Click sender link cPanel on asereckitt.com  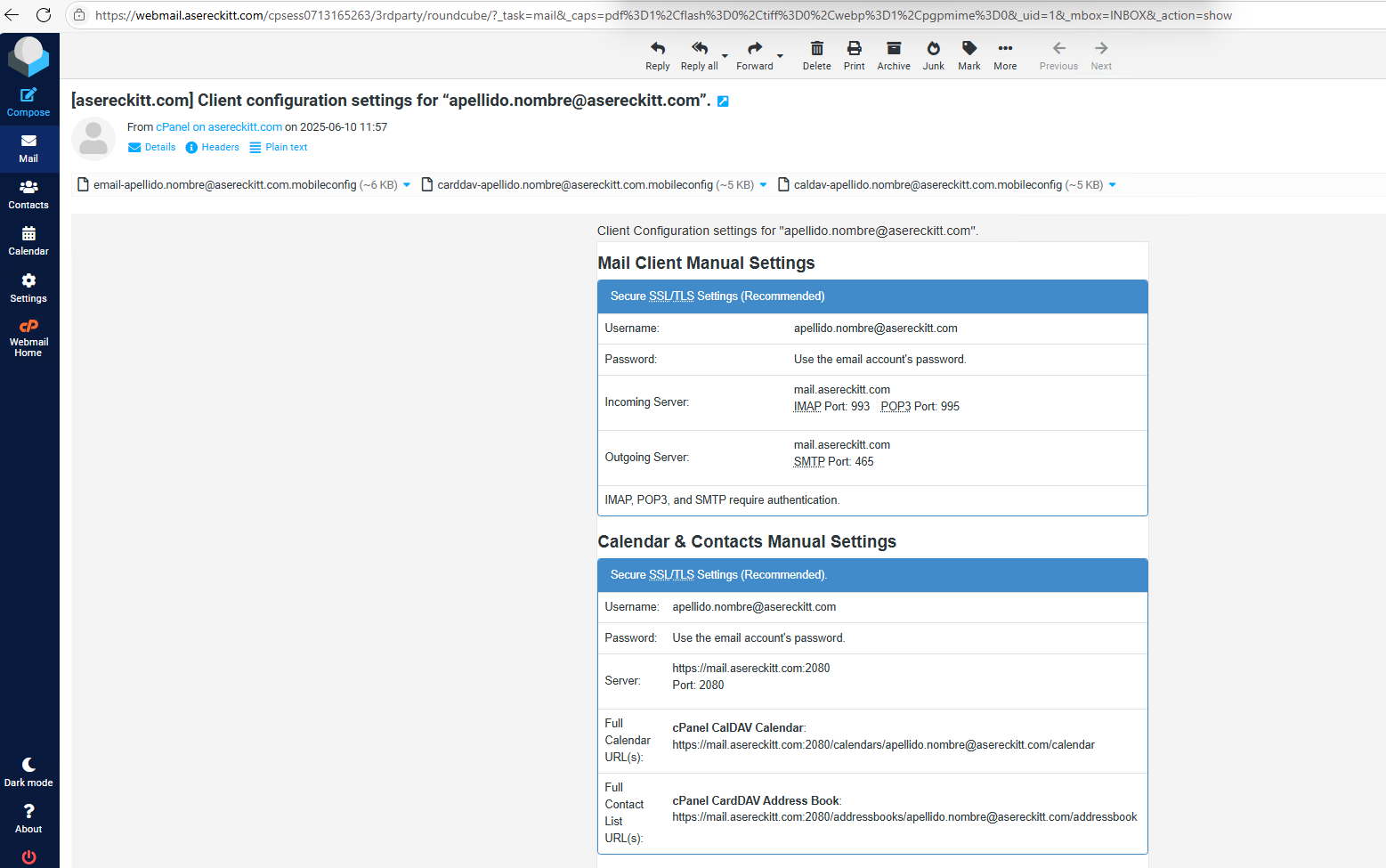[219, 127]
